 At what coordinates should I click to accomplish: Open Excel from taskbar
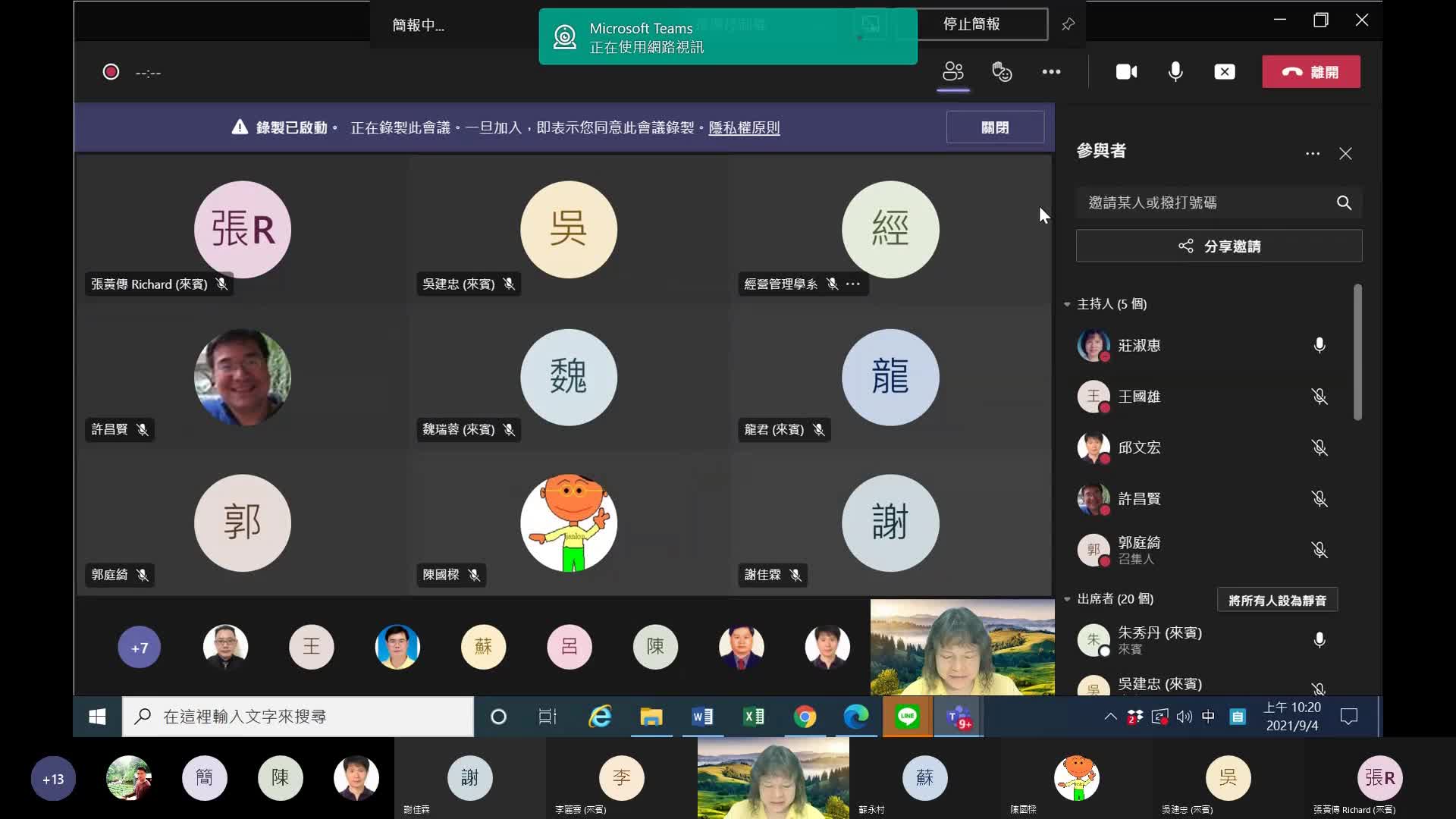coord(754,717)
